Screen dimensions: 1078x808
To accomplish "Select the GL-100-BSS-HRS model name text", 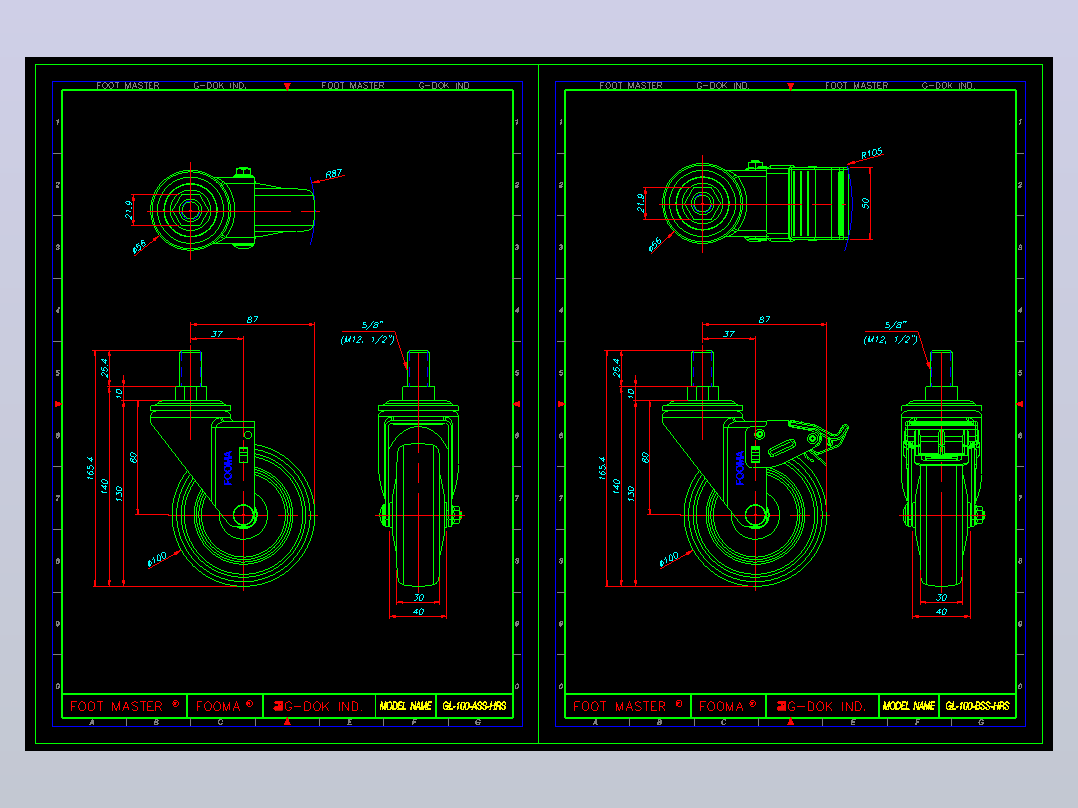I will coord(977,706).
